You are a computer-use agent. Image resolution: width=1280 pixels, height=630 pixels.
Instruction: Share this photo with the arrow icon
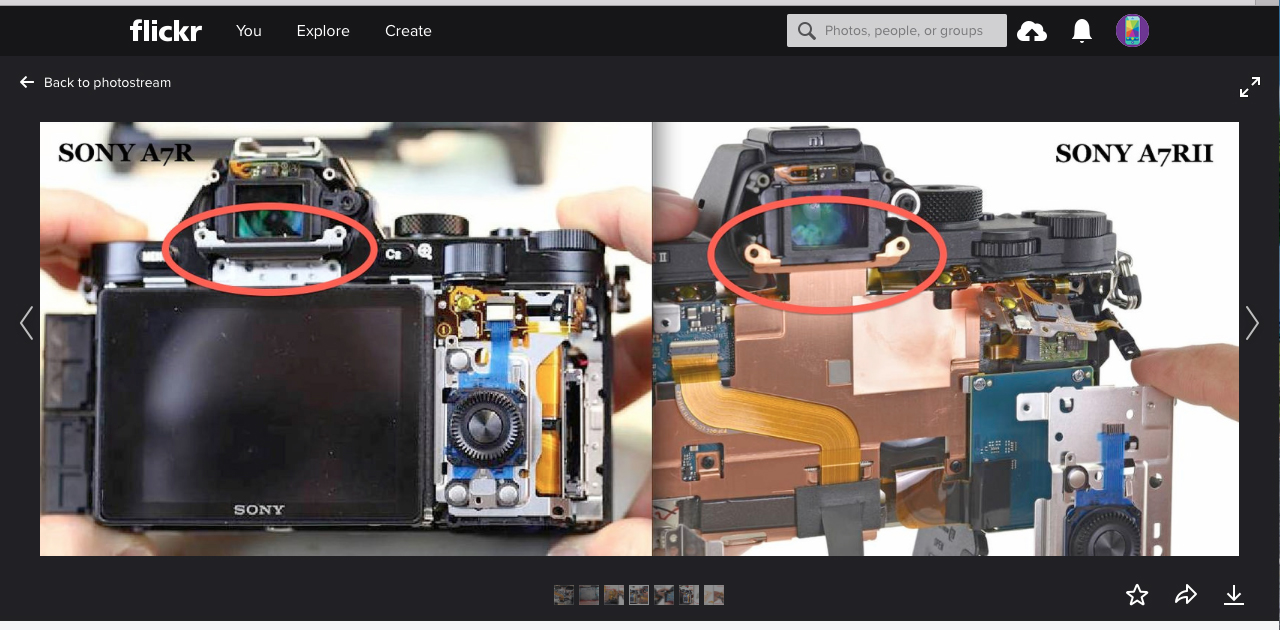click(x=1186, y=596)
